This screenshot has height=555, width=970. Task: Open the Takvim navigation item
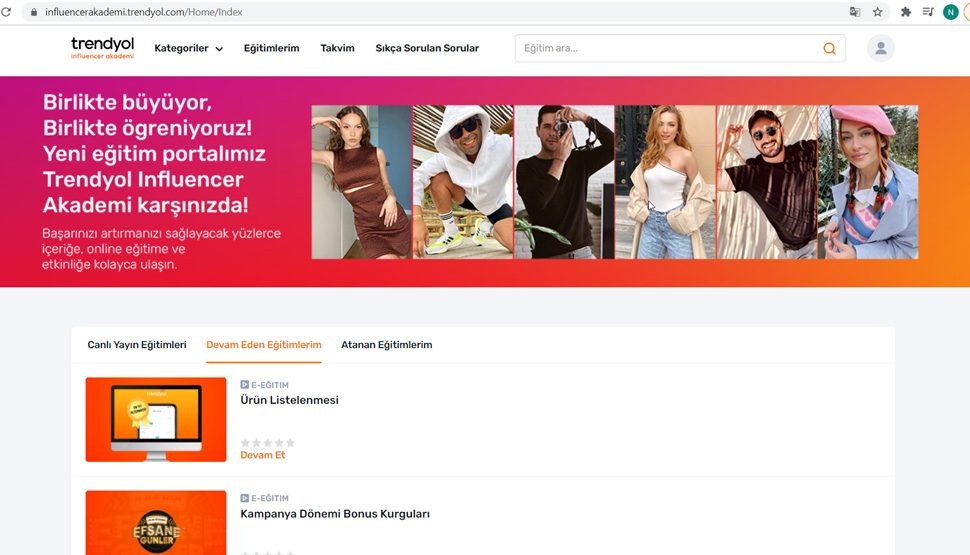pos(337,48)
